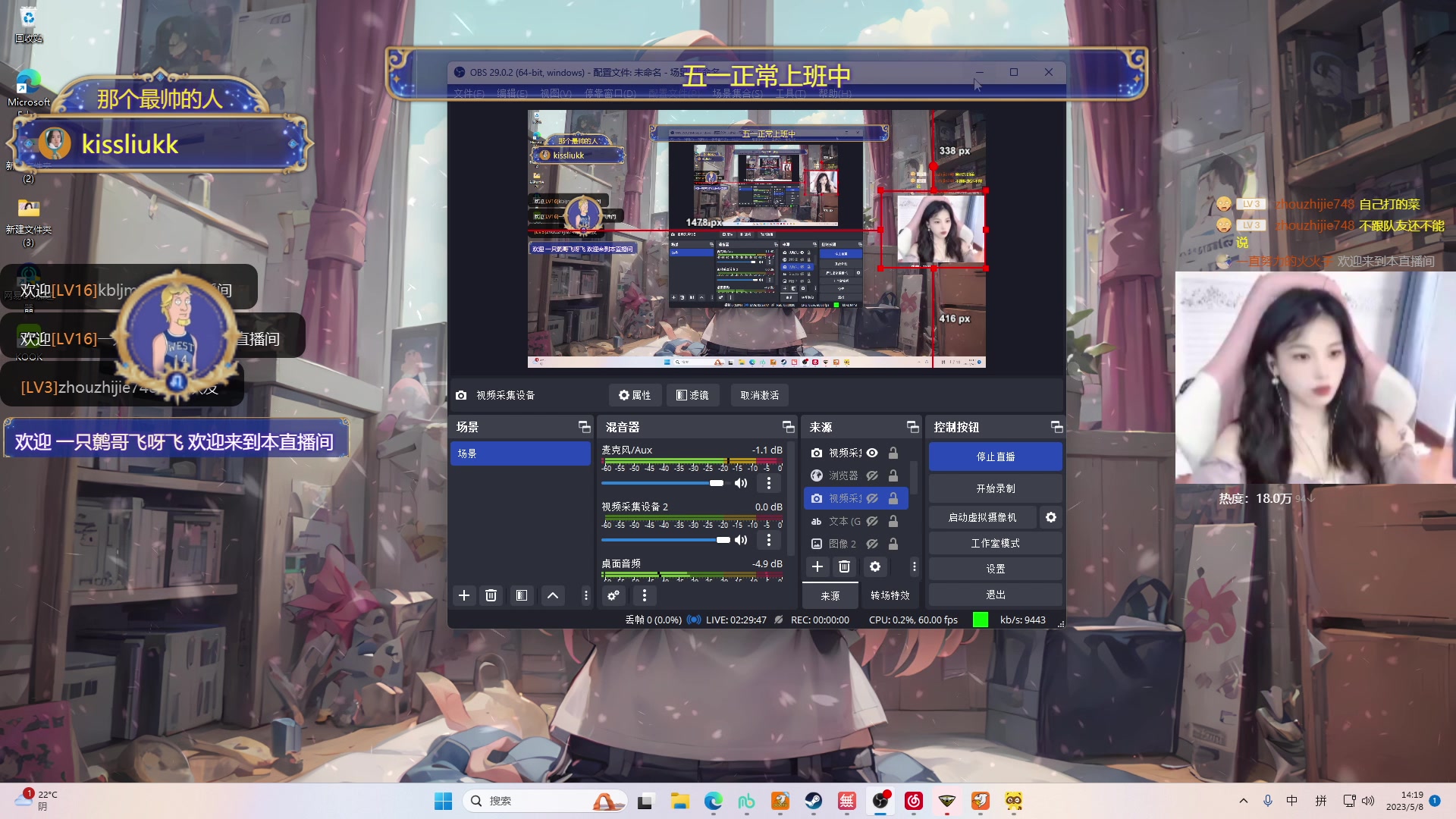
Task: Open virtual camera settings gear icon
Action: 1051,517
